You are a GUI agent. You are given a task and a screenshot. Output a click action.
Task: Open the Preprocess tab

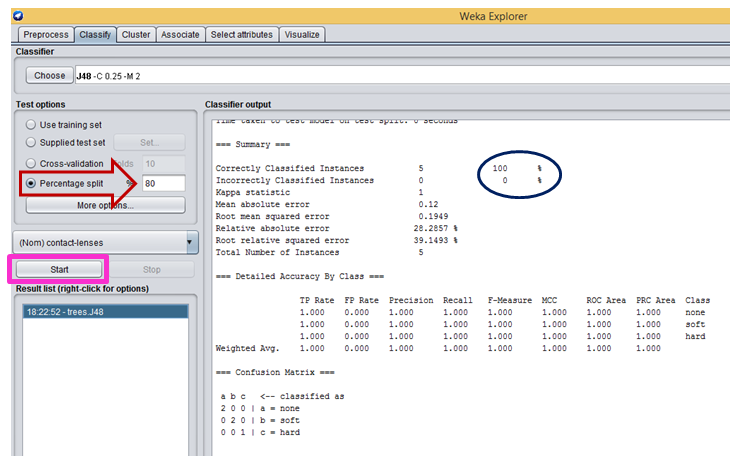[x=46, y=35]
